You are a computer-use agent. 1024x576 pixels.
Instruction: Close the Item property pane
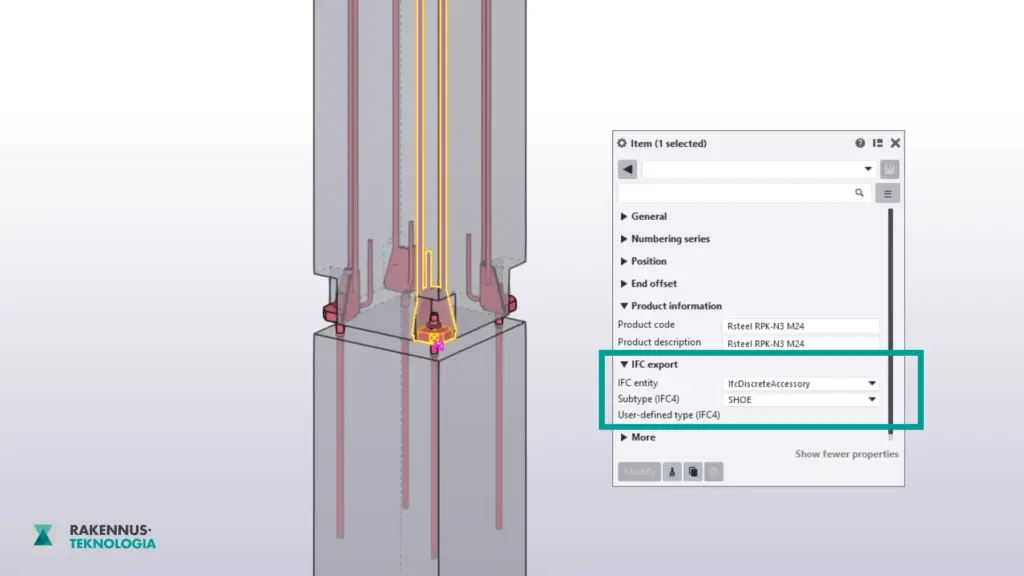pos(895,143)
